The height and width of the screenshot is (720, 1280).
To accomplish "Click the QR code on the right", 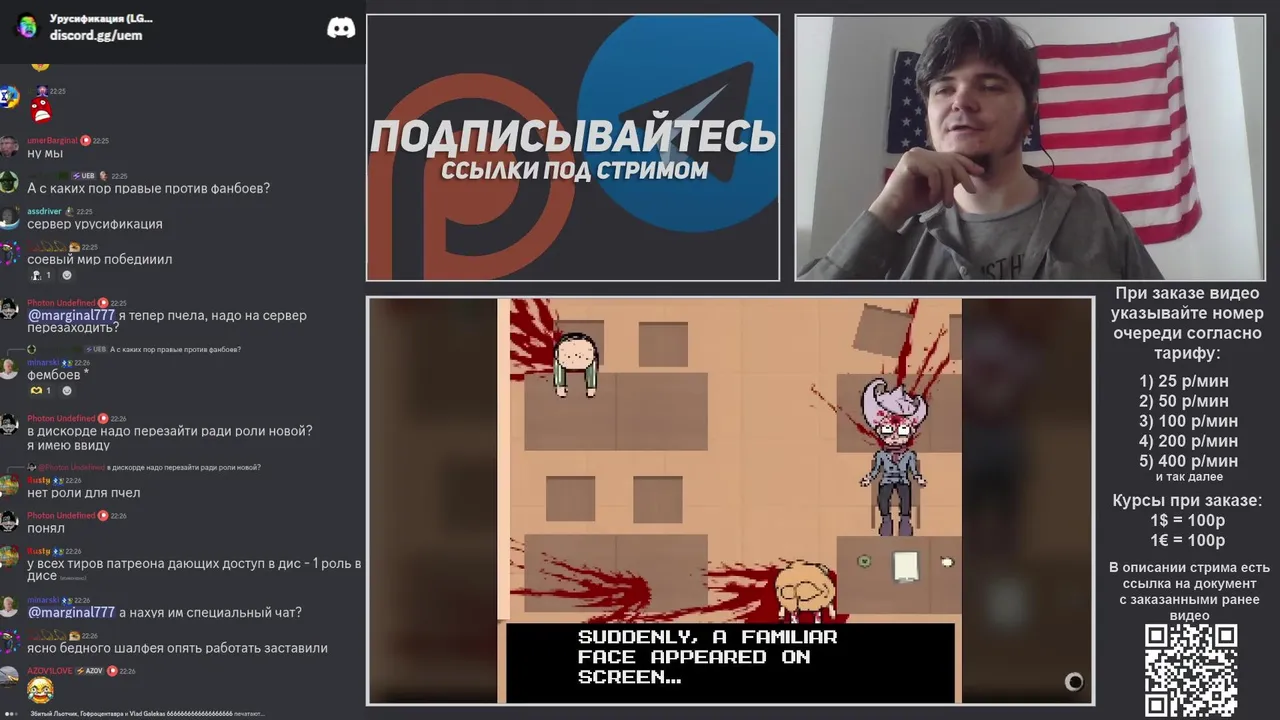I will coord(1191,671).
